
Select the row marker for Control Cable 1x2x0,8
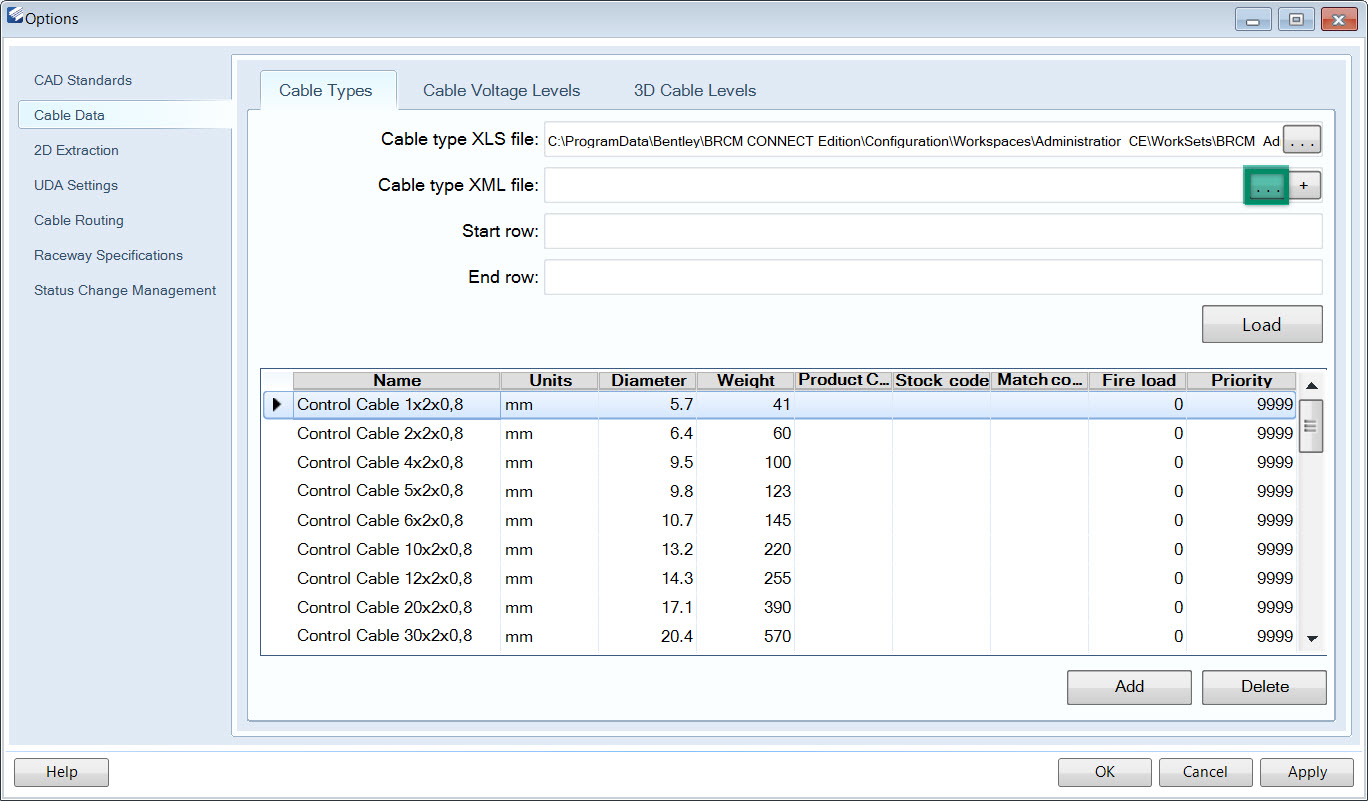(277, 404)
